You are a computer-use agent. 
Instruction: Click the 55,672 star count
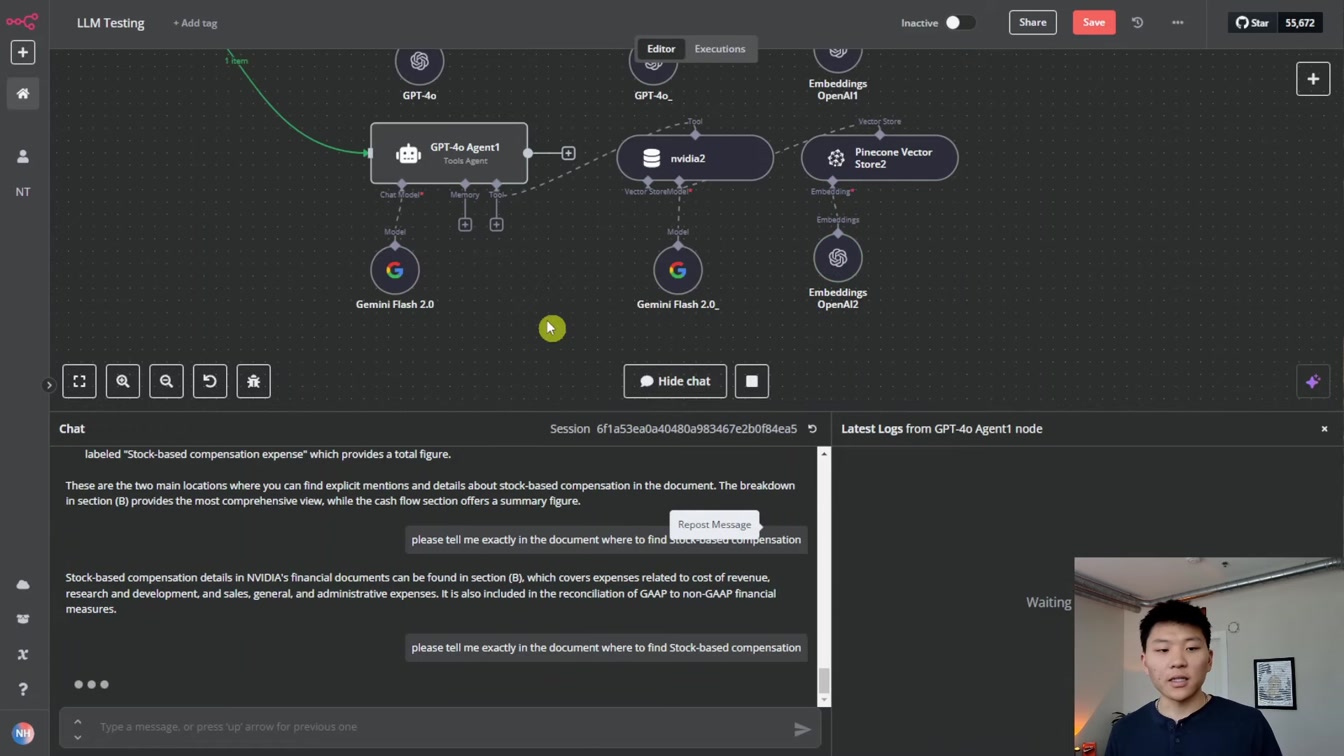[1300, 22]
